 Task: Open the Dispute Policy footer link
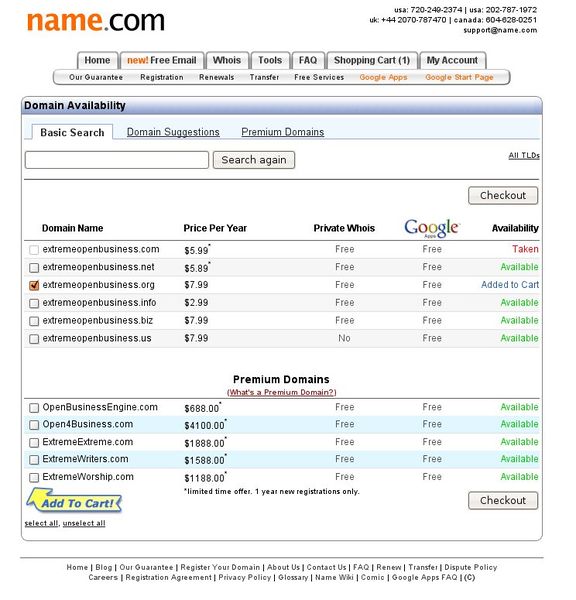(471, 567)
